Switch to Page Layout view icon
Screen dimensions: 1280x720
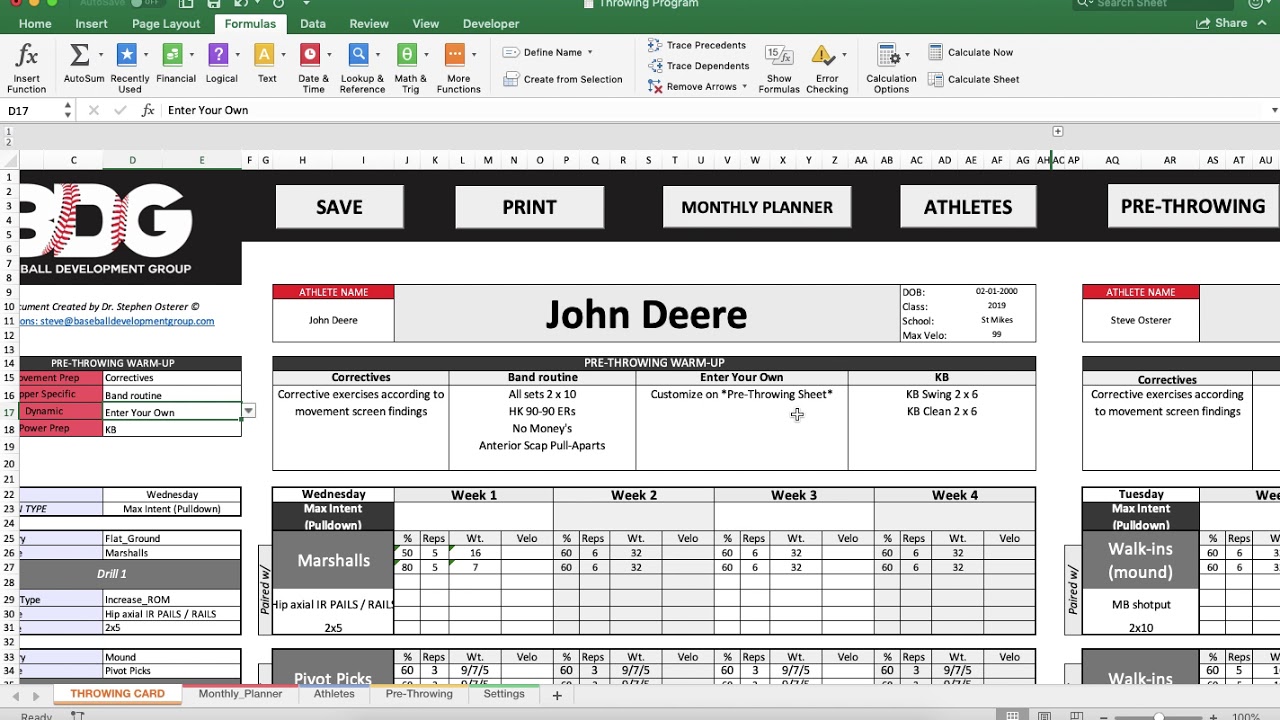tap(1044, 716)
